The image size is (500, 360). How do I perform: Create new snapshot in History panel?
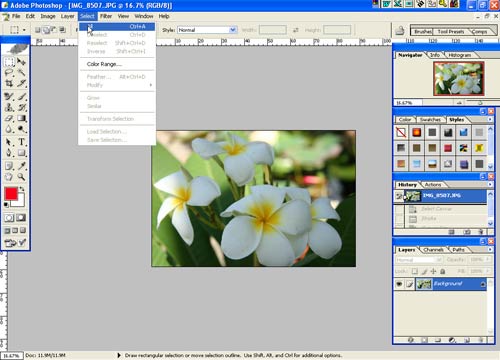[x=467, y=232]
